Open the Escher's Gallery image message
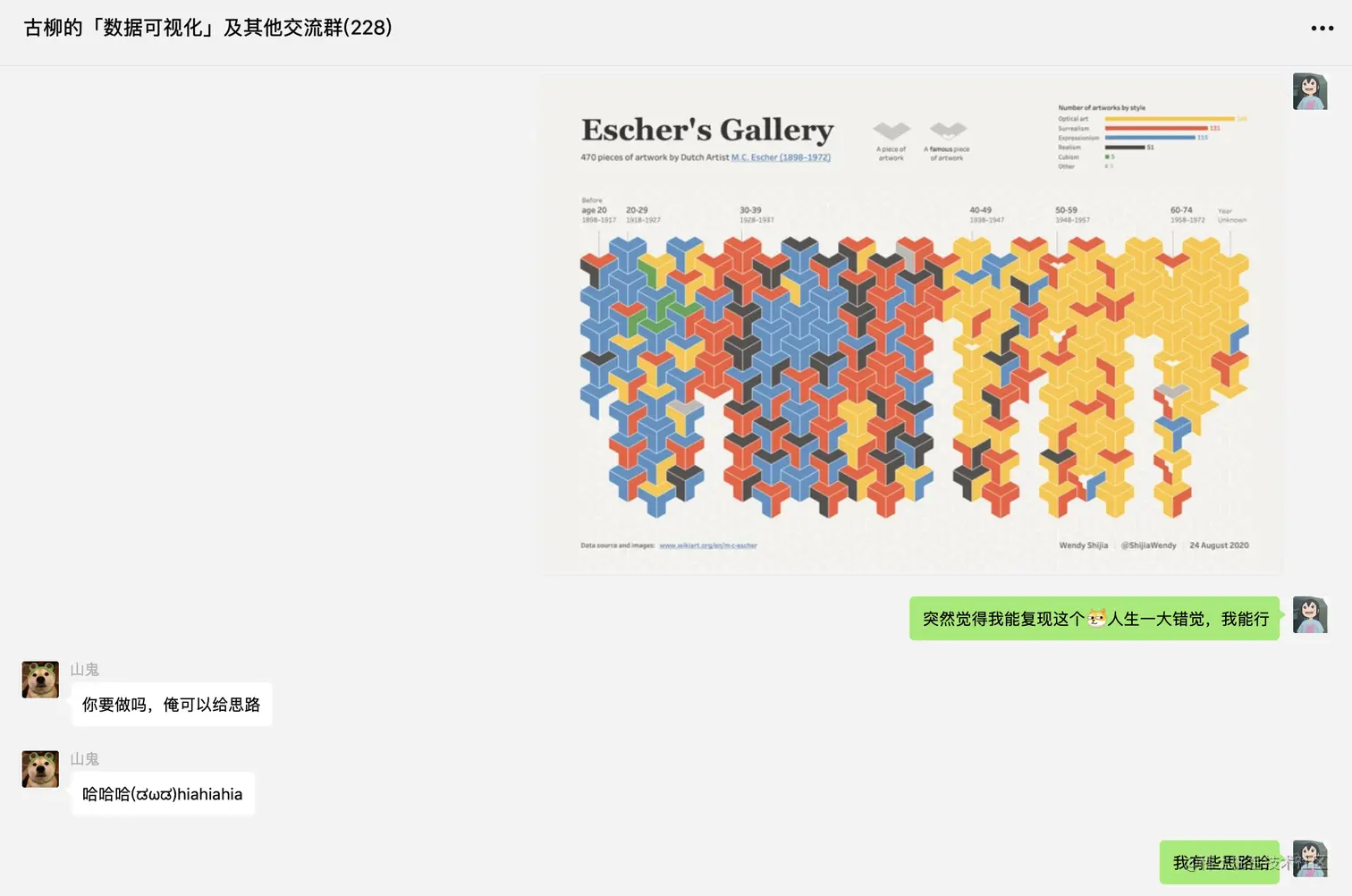Image resolution: width=1352 pixels, height=896 pixels. pos(911,324)
